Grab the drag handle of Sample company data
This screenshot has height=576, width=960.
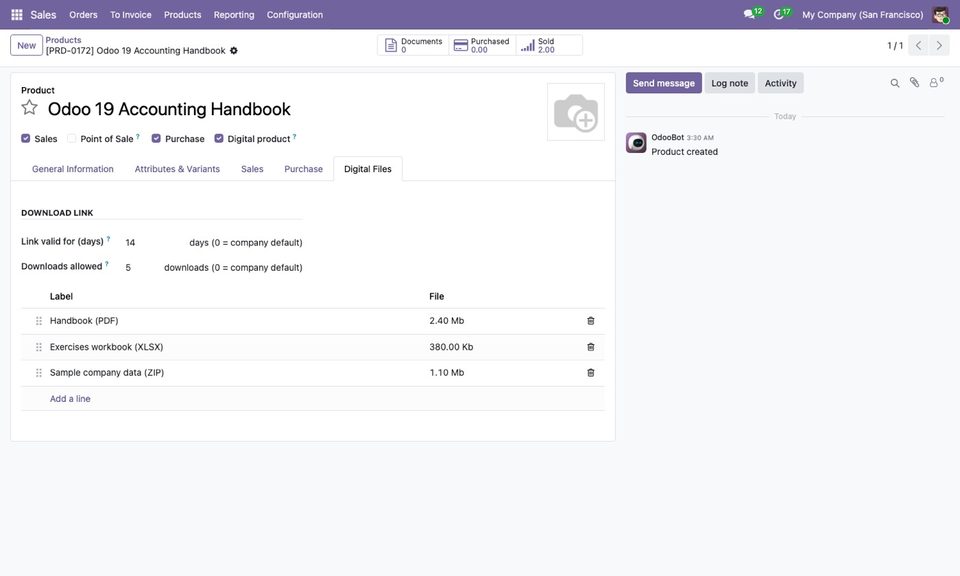click(39, 373)
